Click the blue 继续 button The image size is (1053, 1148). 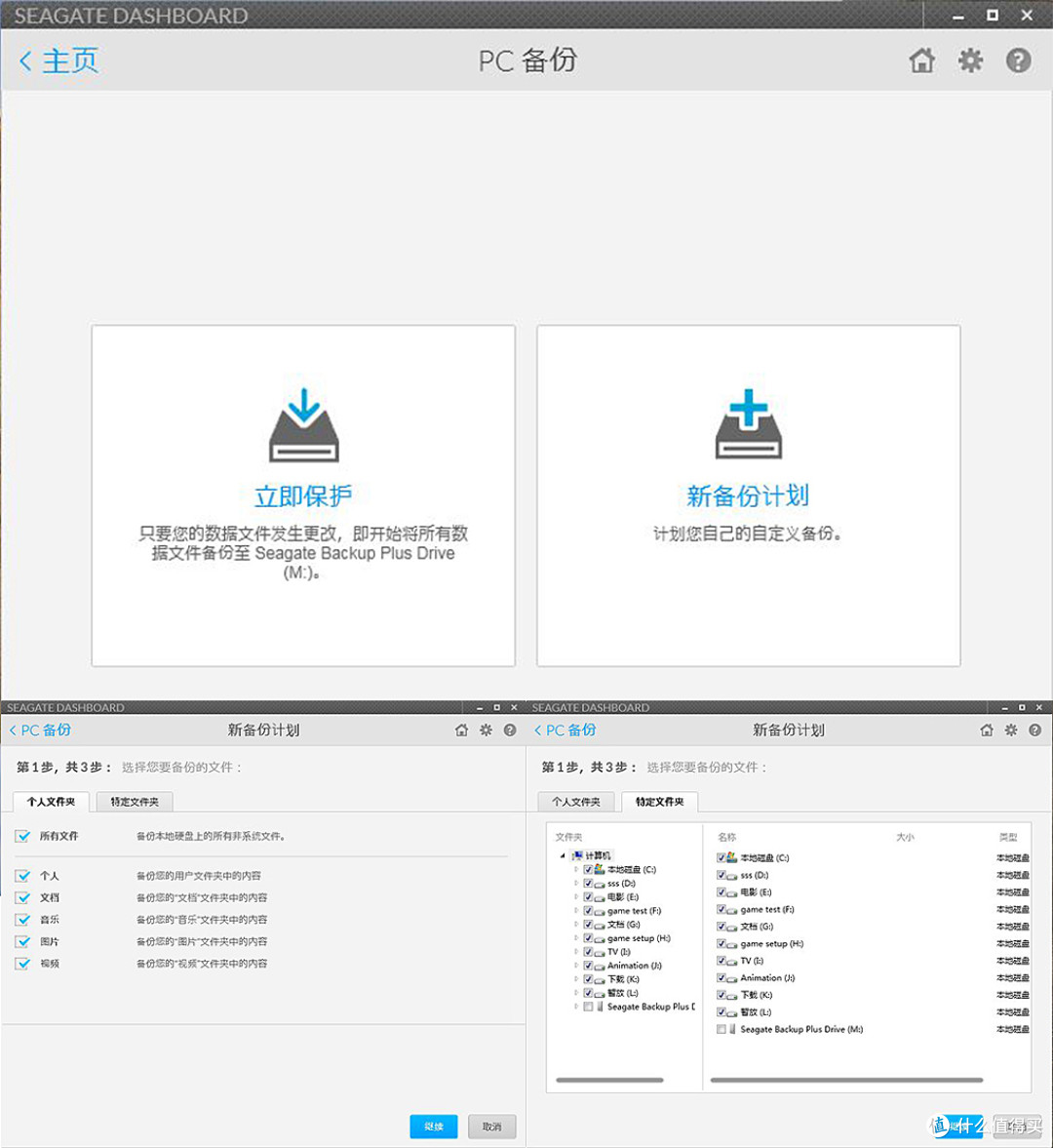434,1126
